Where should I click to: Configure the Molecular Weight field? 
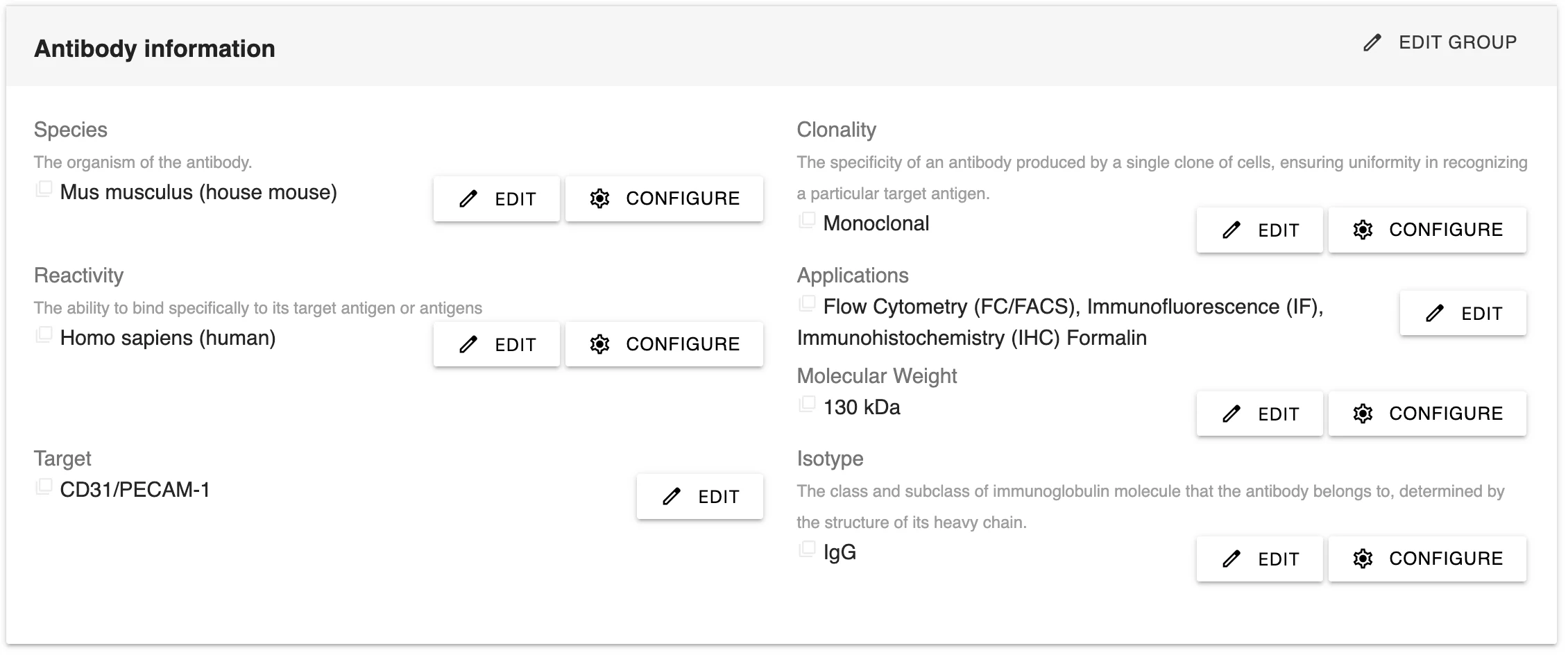point(1427,414)
